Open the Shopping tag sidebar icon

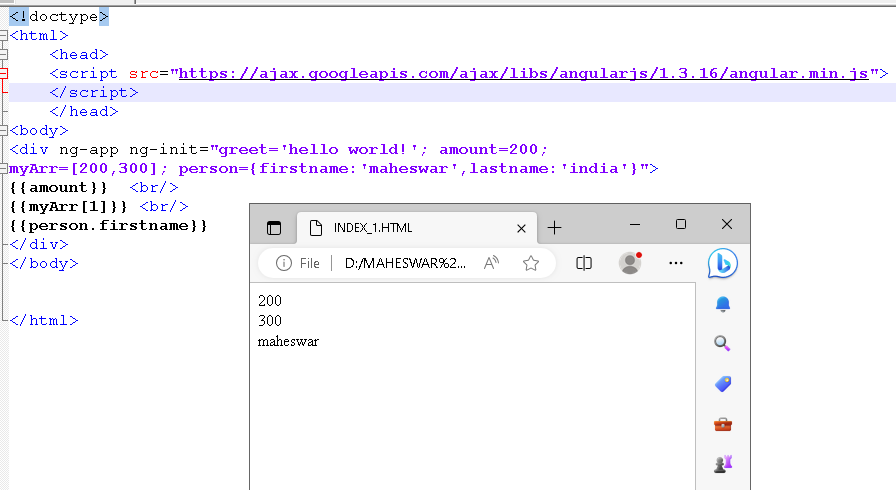(722, 384)
